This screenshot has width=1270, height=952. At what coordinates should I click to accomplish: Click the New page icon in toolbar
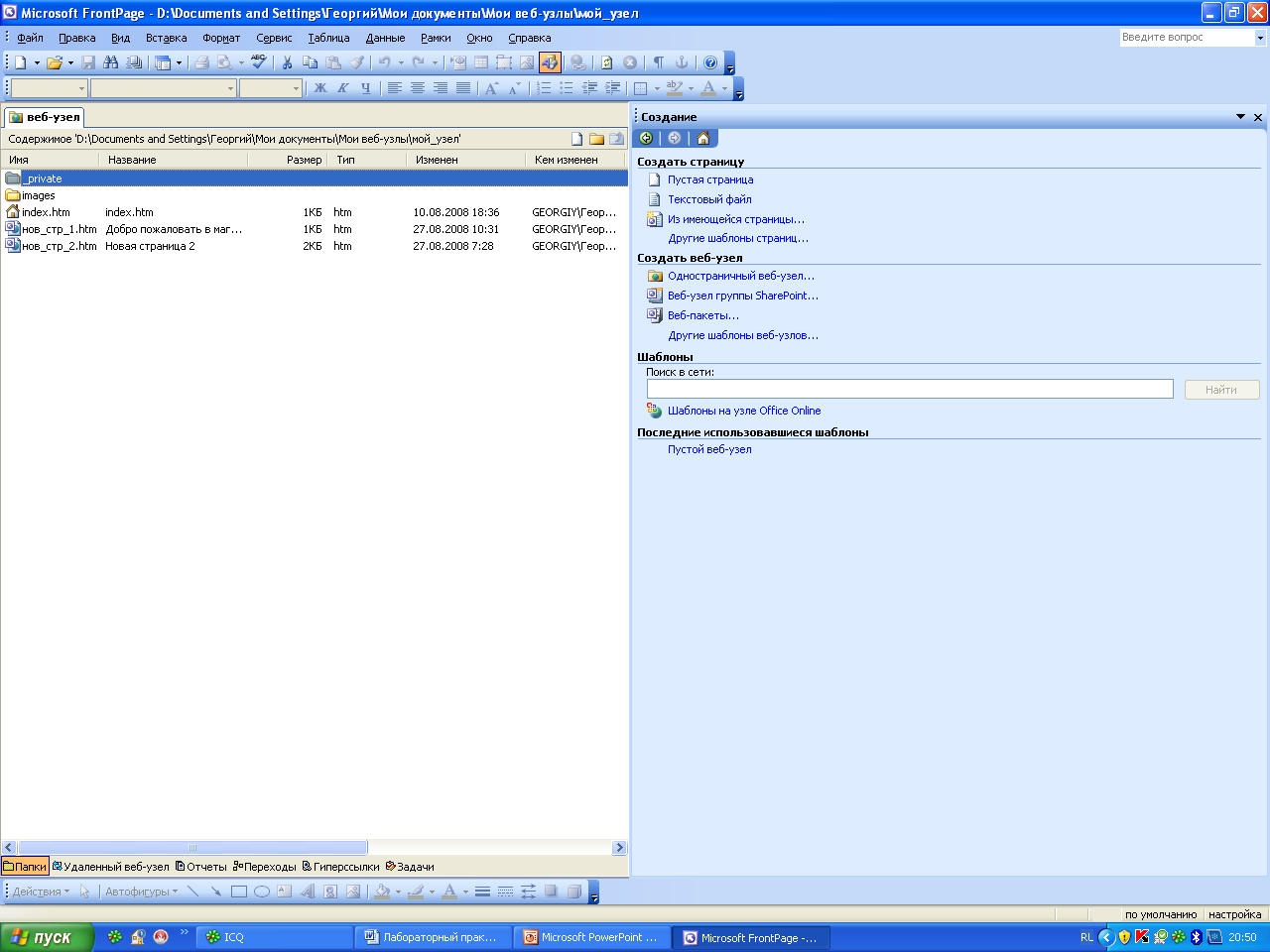pos(20,62)
